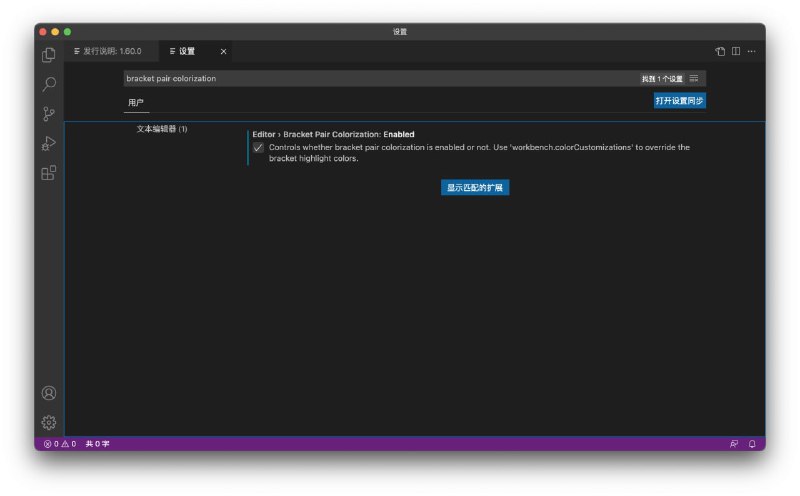The width and height of the screenshot is (800, 496).
Task: Click the 找到 1 个设置 result count
Action: pos(662,79)
